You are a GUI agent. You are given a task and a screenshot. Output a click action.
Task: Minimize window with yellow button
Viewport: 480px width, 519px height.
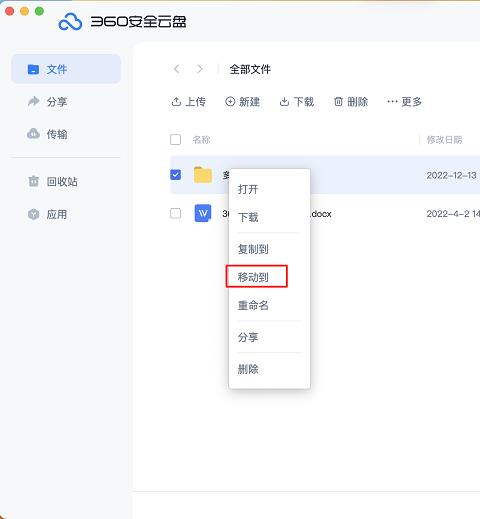(x=25, y=11)
